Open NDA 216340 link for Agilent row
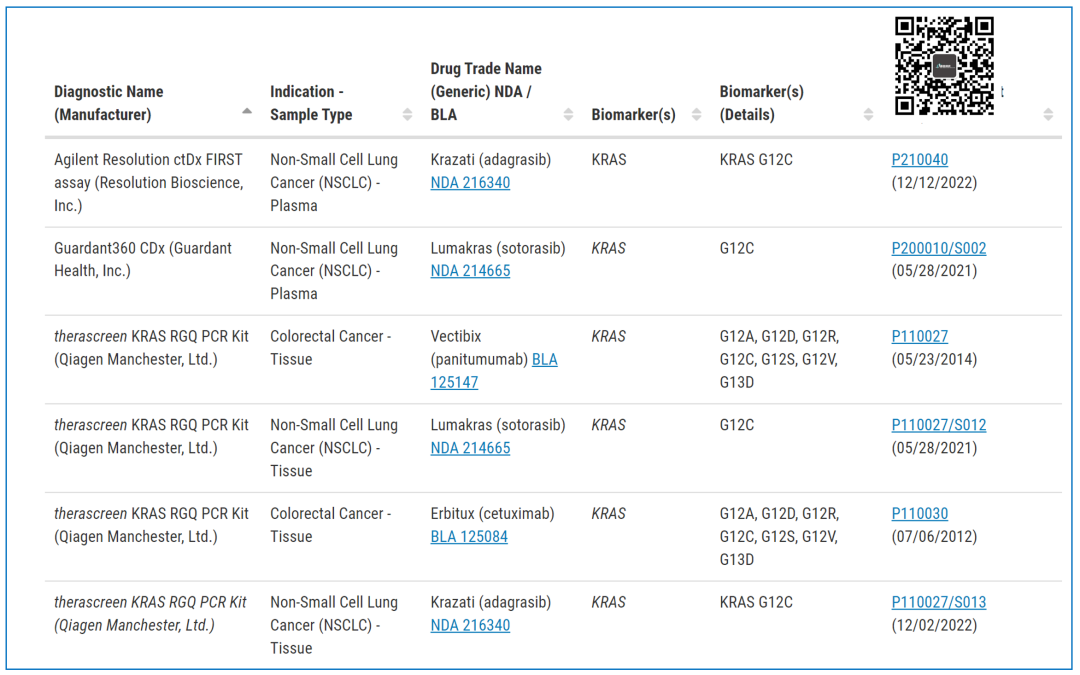The height and width of the screenshot is (675, 1080). [470, 183]
